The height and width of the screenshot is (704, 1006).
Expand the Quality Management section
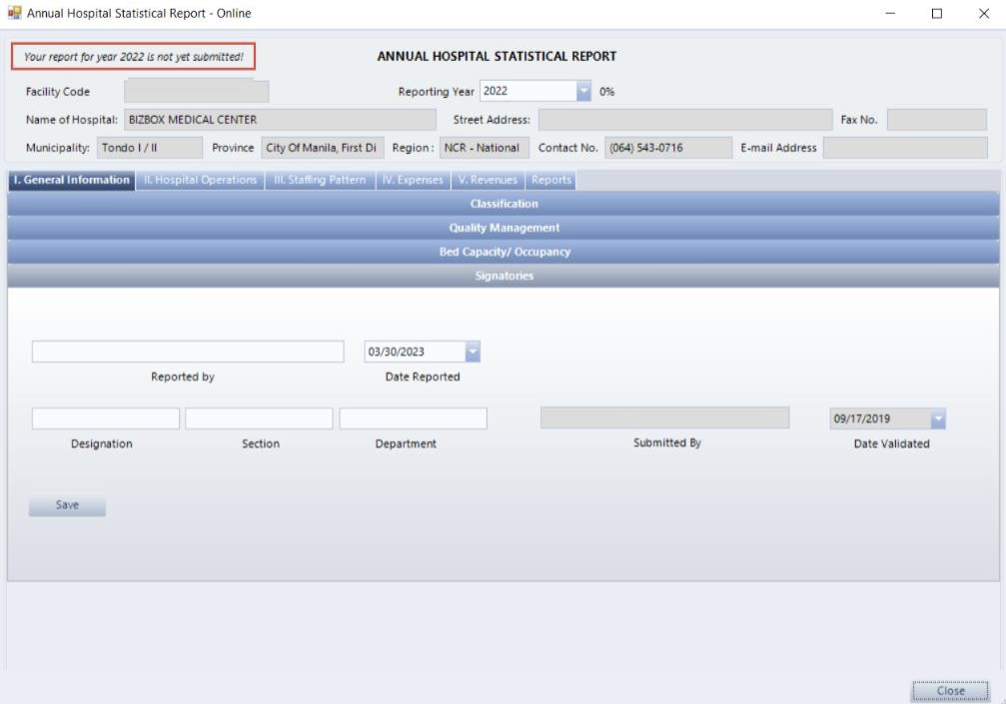(503, 228)
